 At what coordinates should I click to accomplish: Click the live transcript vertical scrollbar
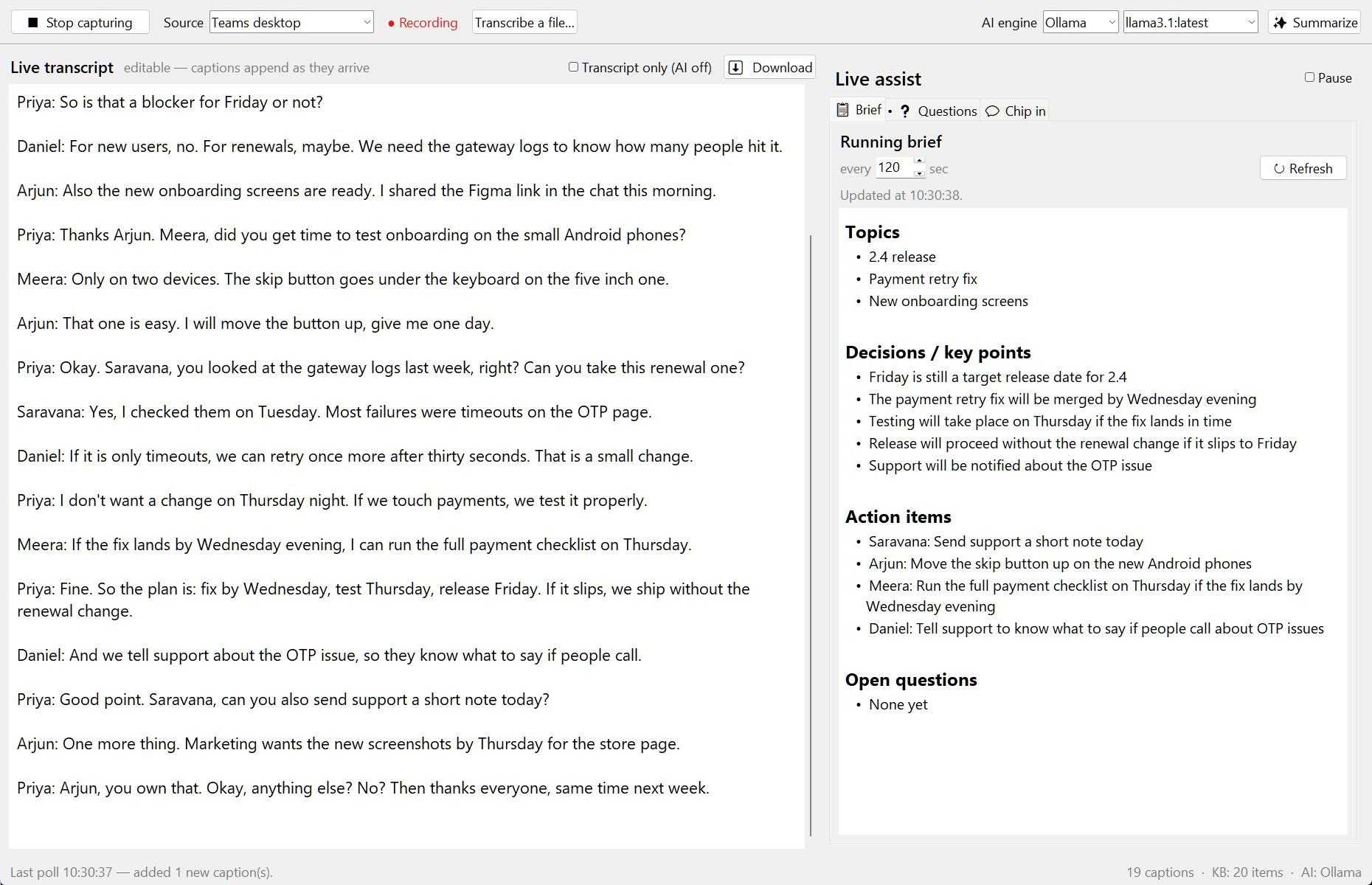811,535
